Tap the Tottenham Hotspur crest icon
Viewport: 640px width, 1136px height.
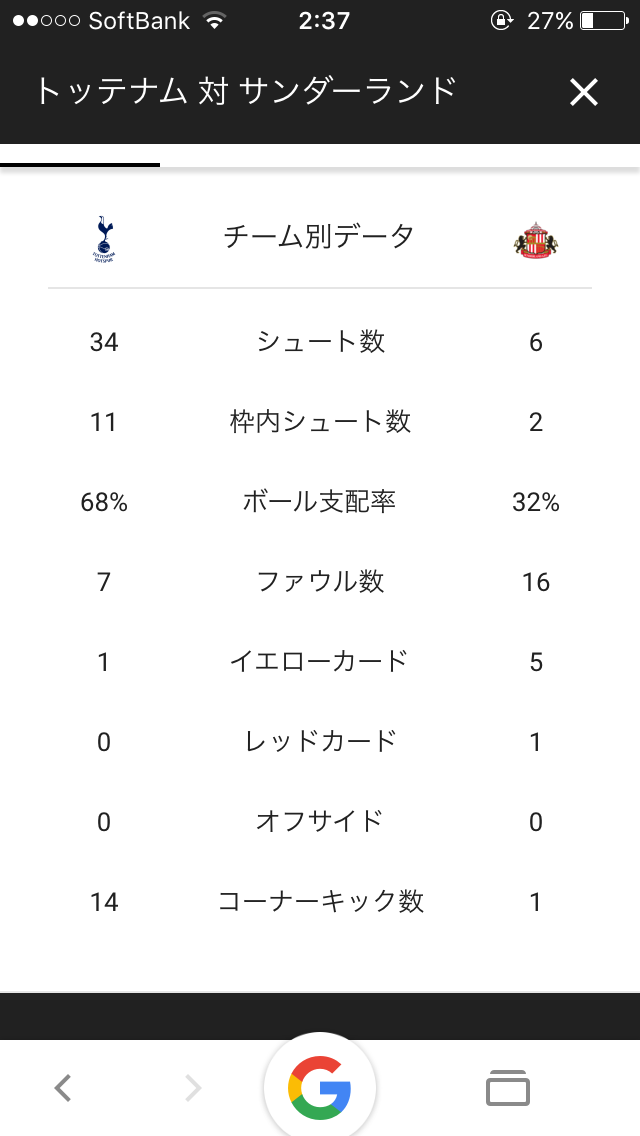pos(104,239)
